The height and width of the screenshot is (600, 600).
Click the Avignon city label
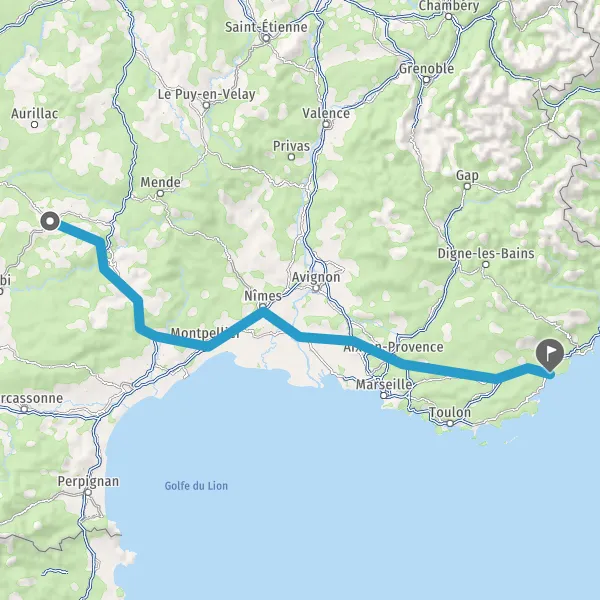point(316,277)
